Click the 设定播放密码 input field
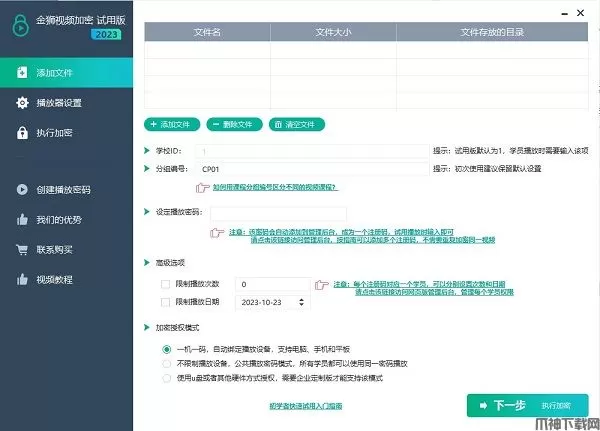 click(278, 214)
